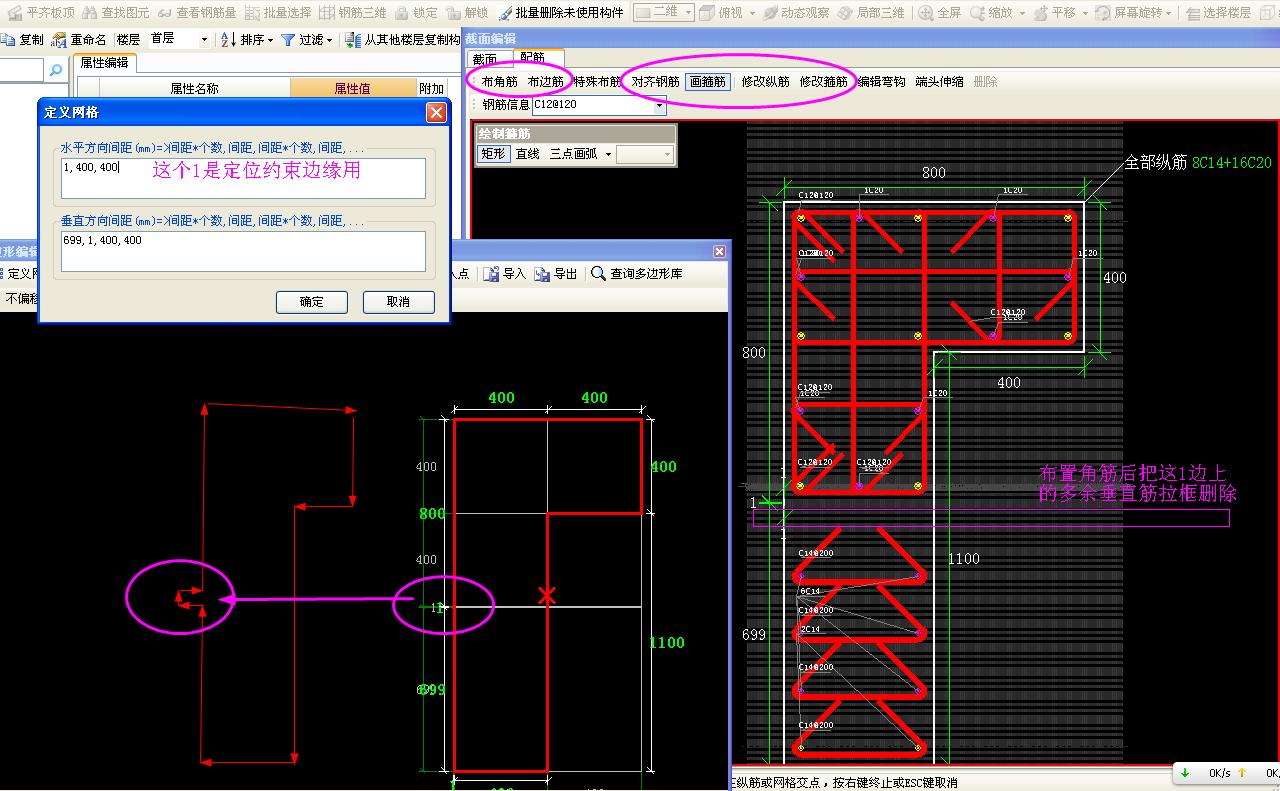This screenshot has height=791, width=1280.
Task: Expand the 平移 pan options arrow
Action: click(1084, 13)
